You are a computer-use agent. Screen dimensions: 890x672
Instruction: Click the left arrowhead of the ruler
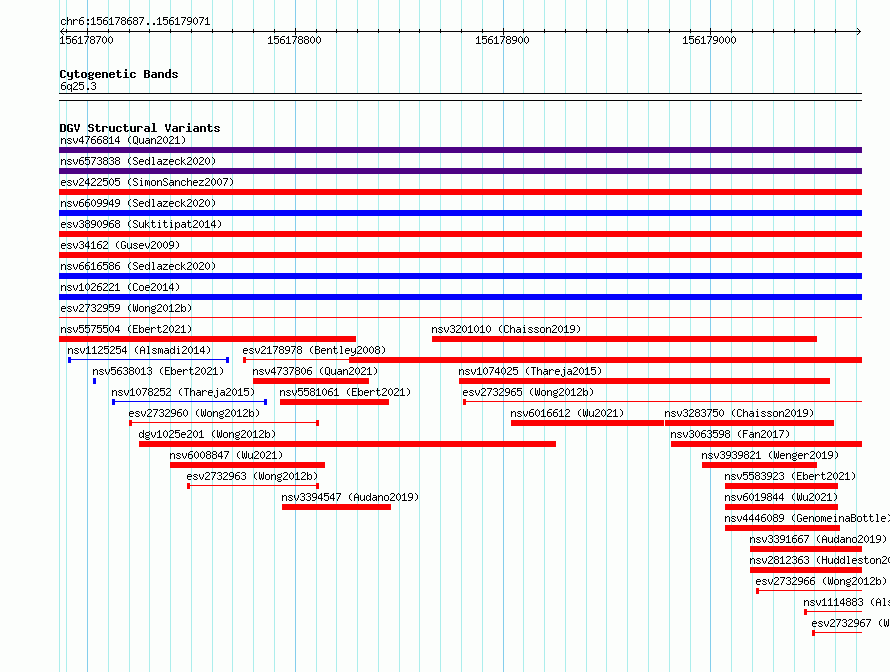coord(62,31)
